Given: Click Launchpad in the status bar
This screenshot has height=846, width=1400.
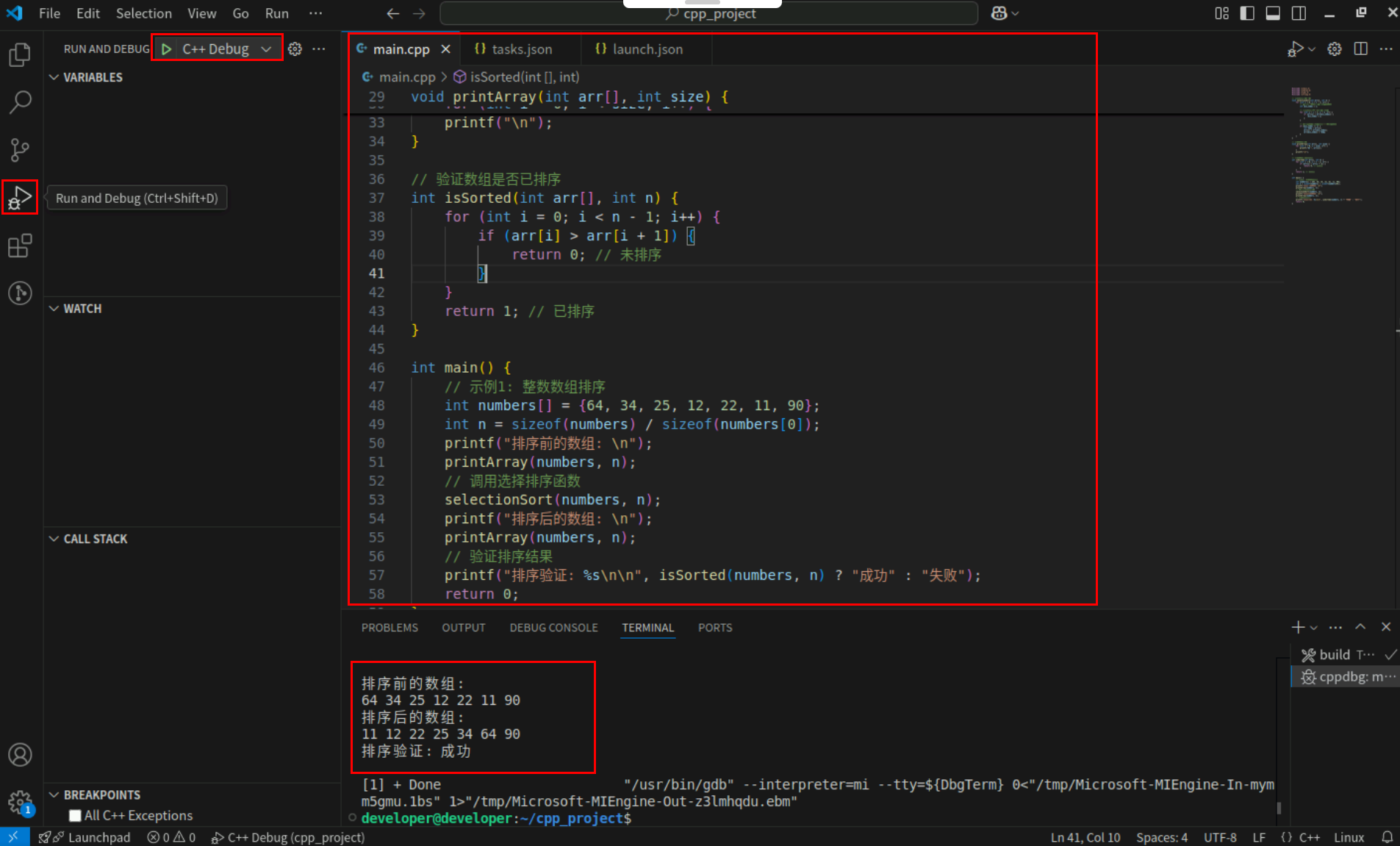Looking at the screenshot, I should point(85,837).
